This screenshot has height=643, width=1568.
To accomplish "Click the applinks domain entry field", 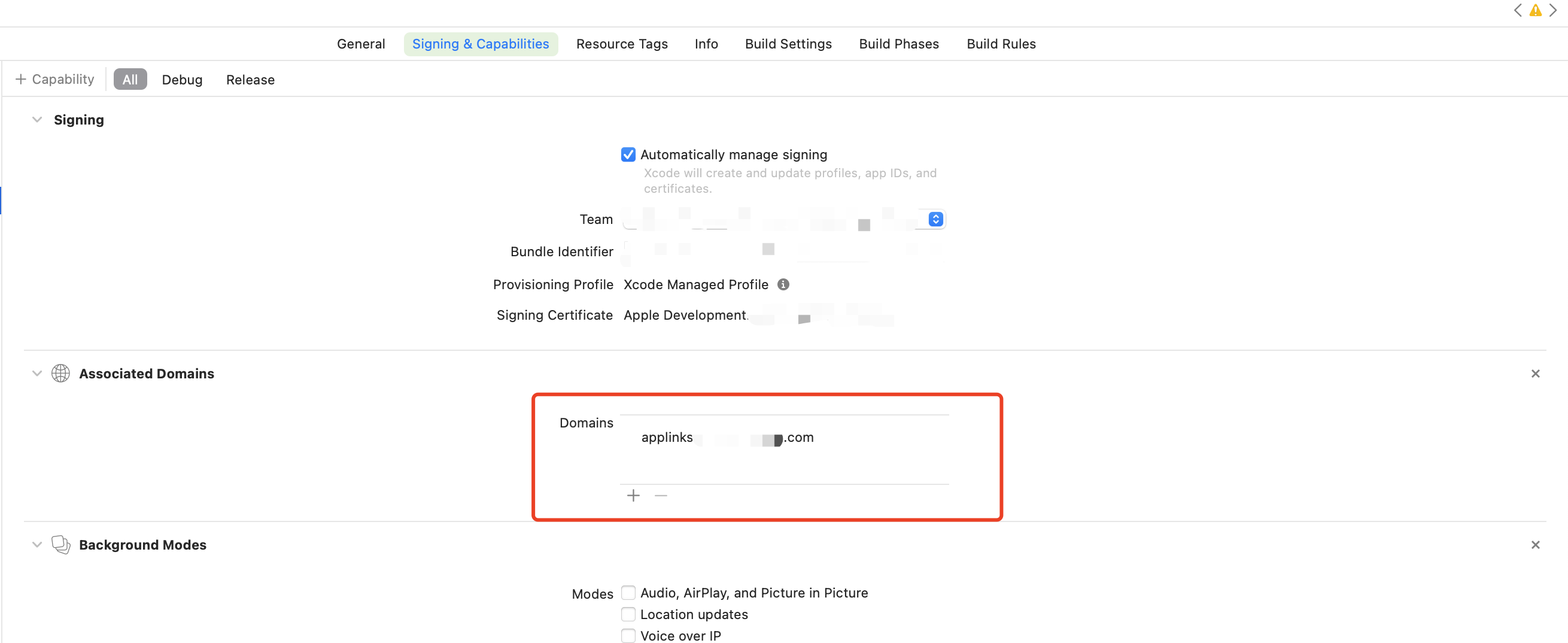I will click(728, 437).
